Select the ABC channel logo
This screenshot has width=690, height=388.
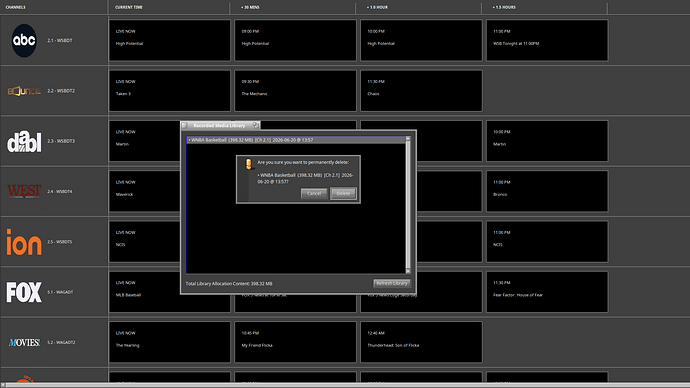tap(24, 40)
